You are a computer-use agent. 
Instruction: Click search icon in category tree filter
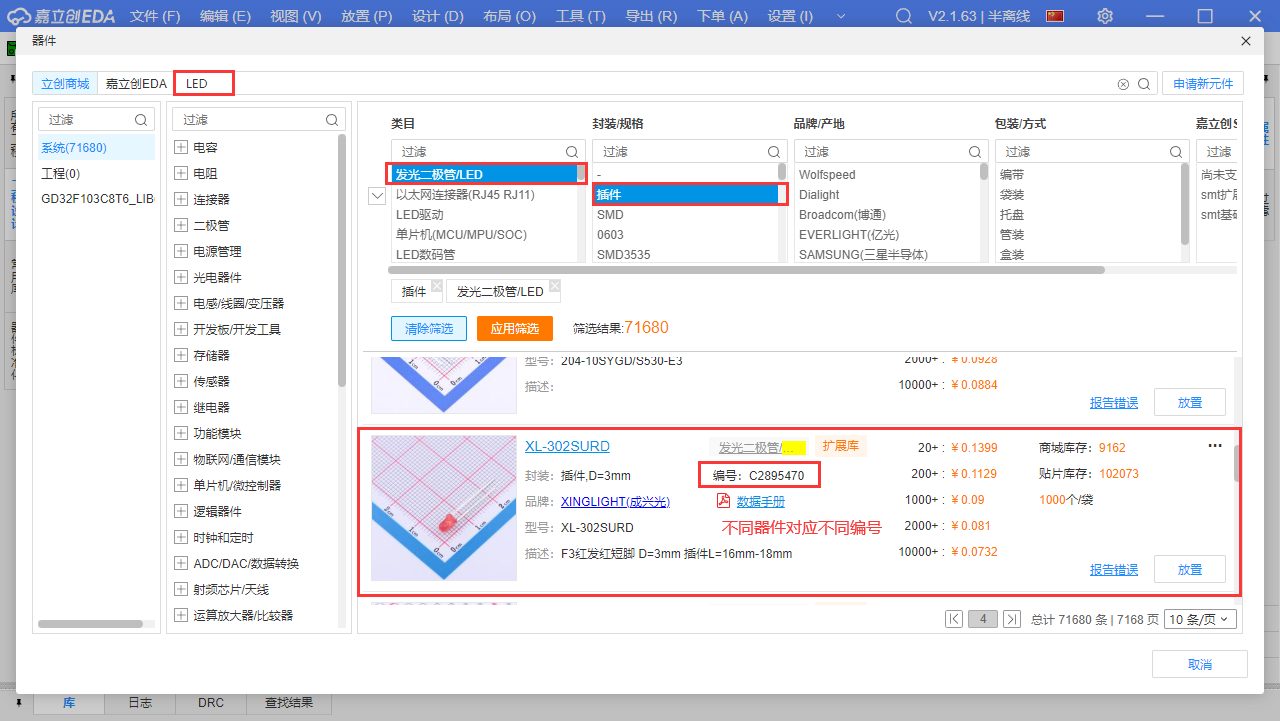(x=332, y=120)
